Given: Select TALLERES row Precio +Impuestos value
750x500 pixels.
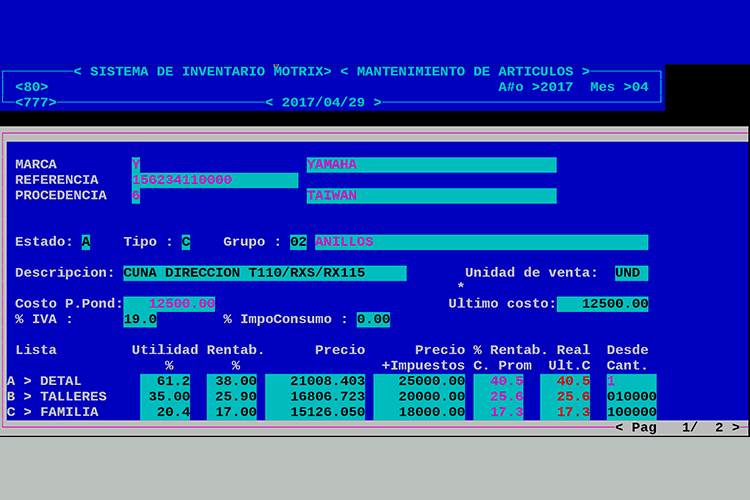Looking at the screenshot, I should click(x=419, y=397).
